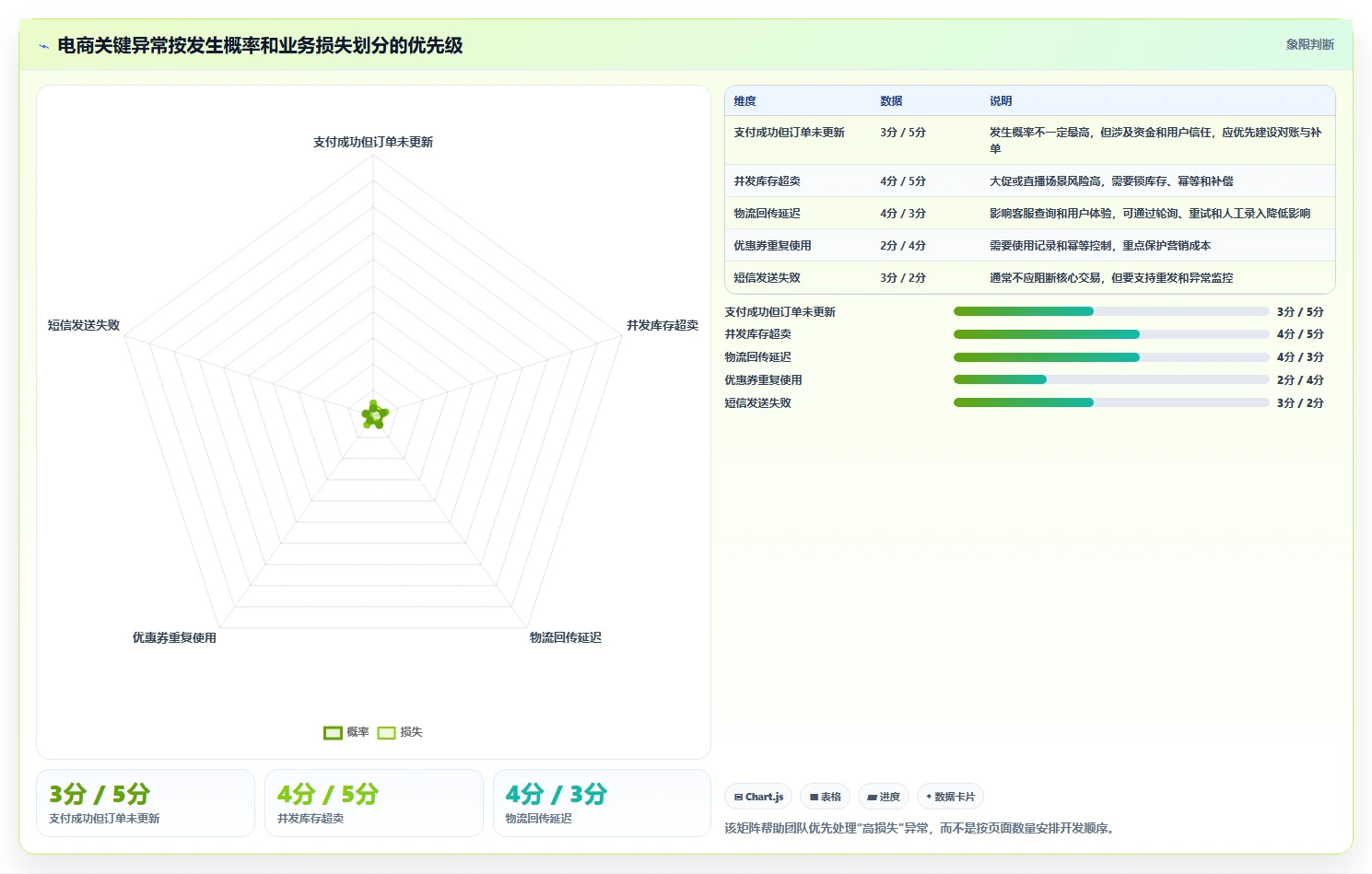The width and height of the screenshot is (1372, 874).
Task: Click the green radar data polygon
Action: 374,415
